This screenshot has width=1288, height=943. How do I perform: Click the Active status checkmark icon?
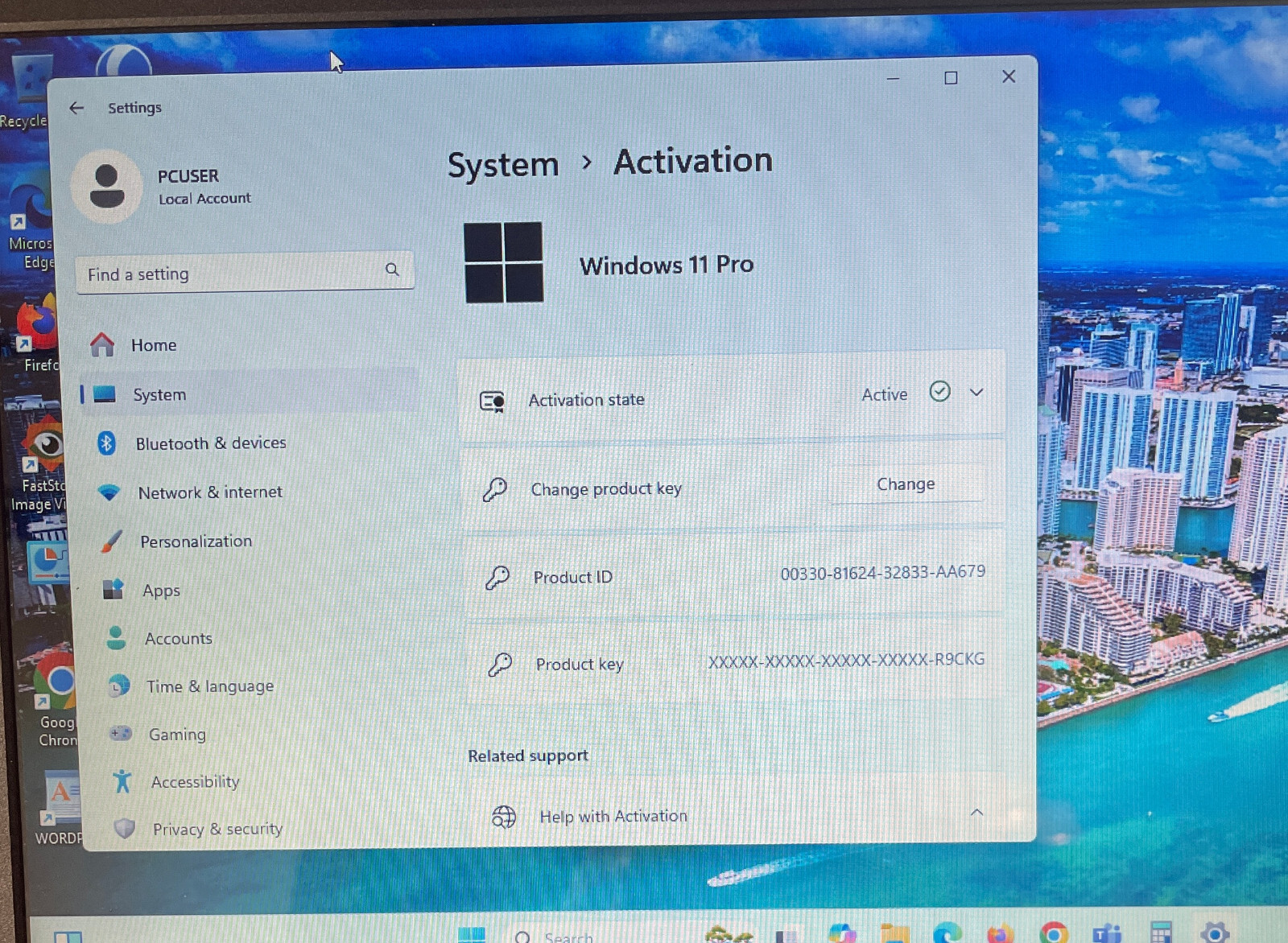939,392
